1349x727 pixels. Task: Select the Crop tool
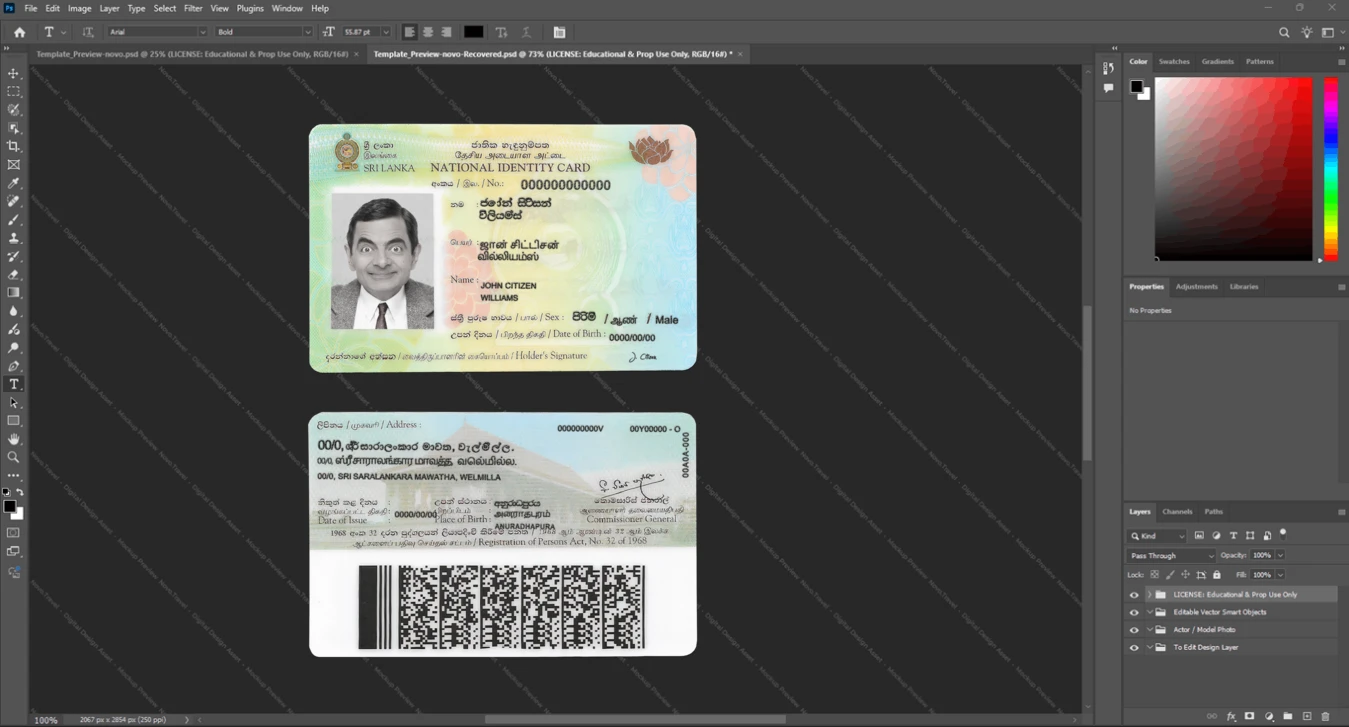(x=14, y=146)
